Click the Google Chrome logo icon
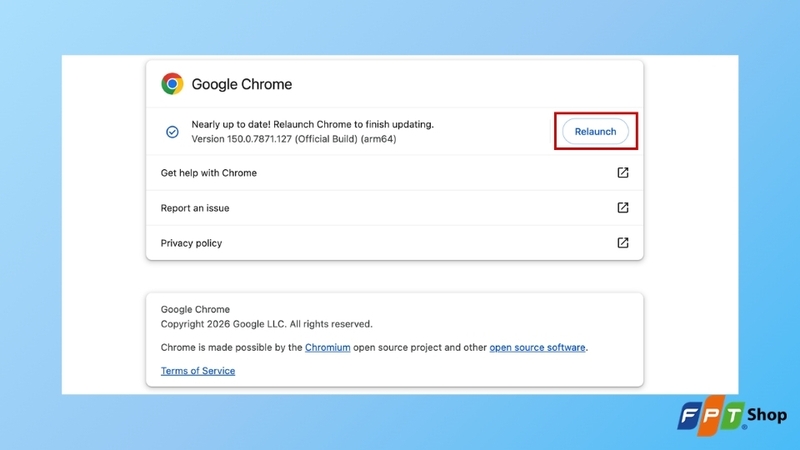Viewport: 800px width, 450px height. 172,84
